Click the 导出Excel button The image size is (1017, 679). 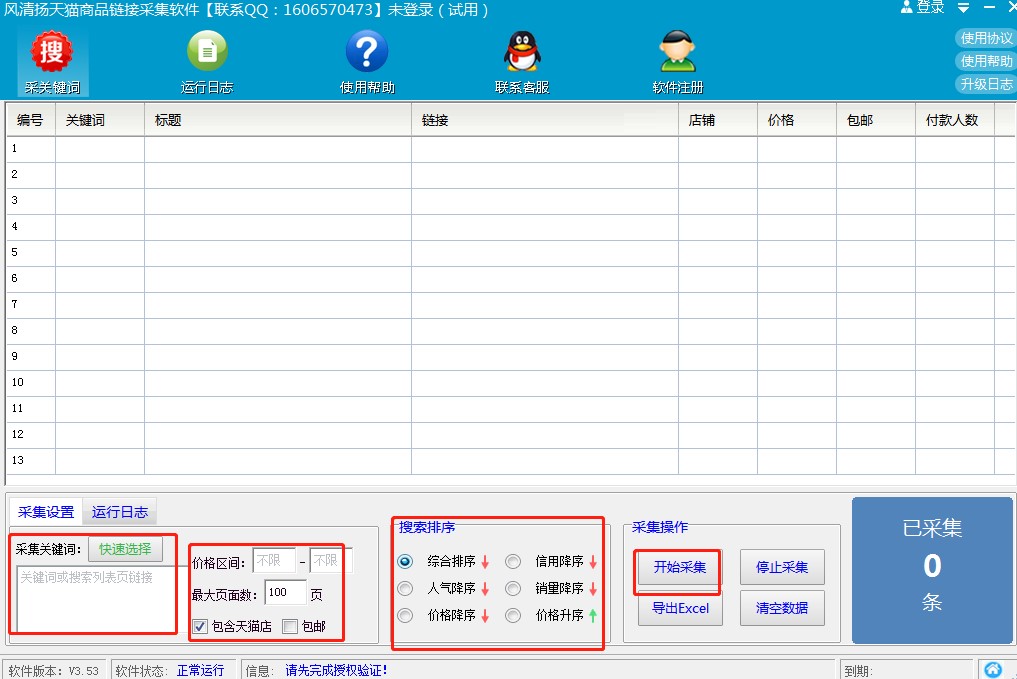[x=680, y=608]
